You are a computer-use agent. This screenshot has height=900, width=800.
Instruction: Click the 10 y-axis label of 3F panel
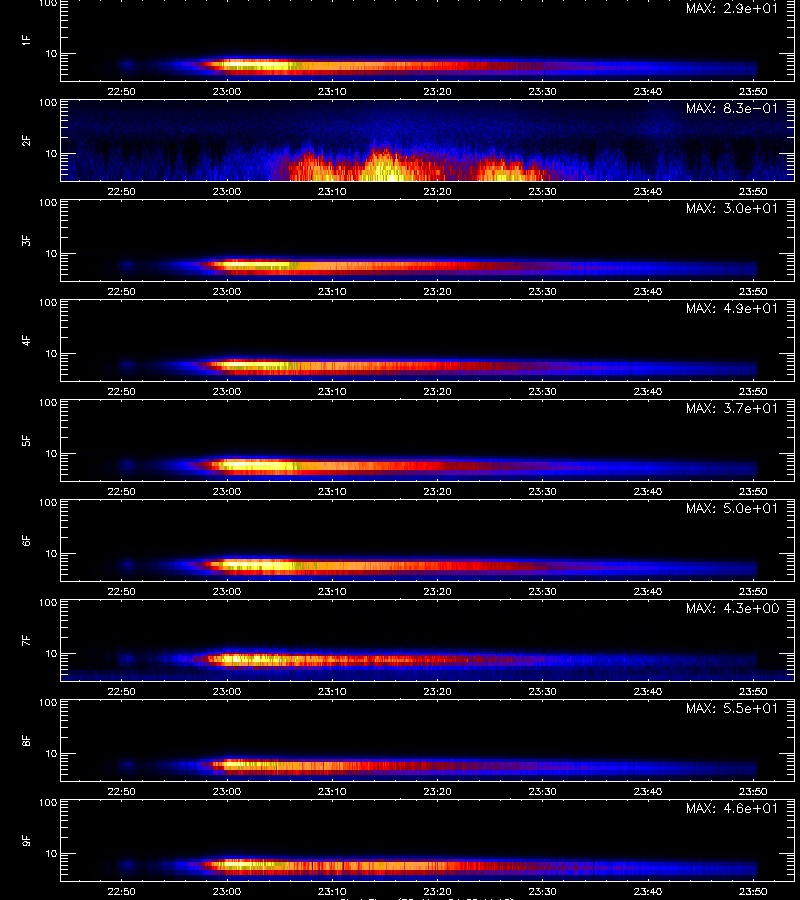click(51, 253)
